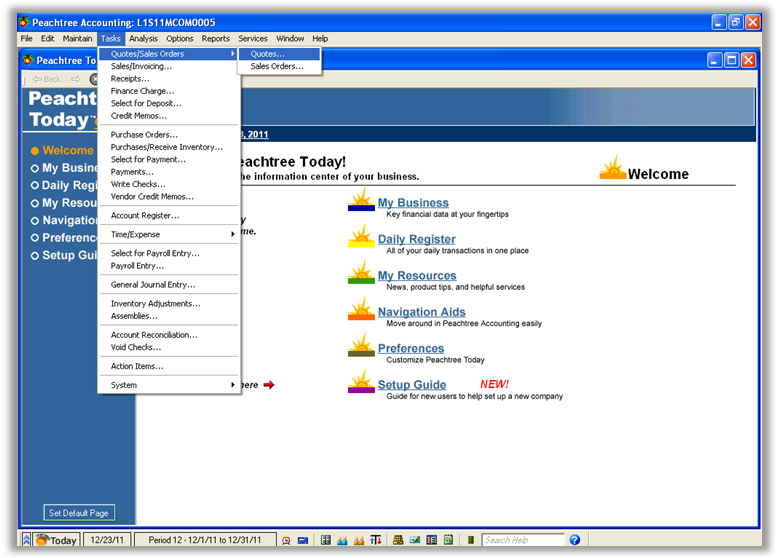This screenshot has height=558, width=779.
Task: Expand the Quotes/Sales Orders submenu
Action: (x=169, y=54)
